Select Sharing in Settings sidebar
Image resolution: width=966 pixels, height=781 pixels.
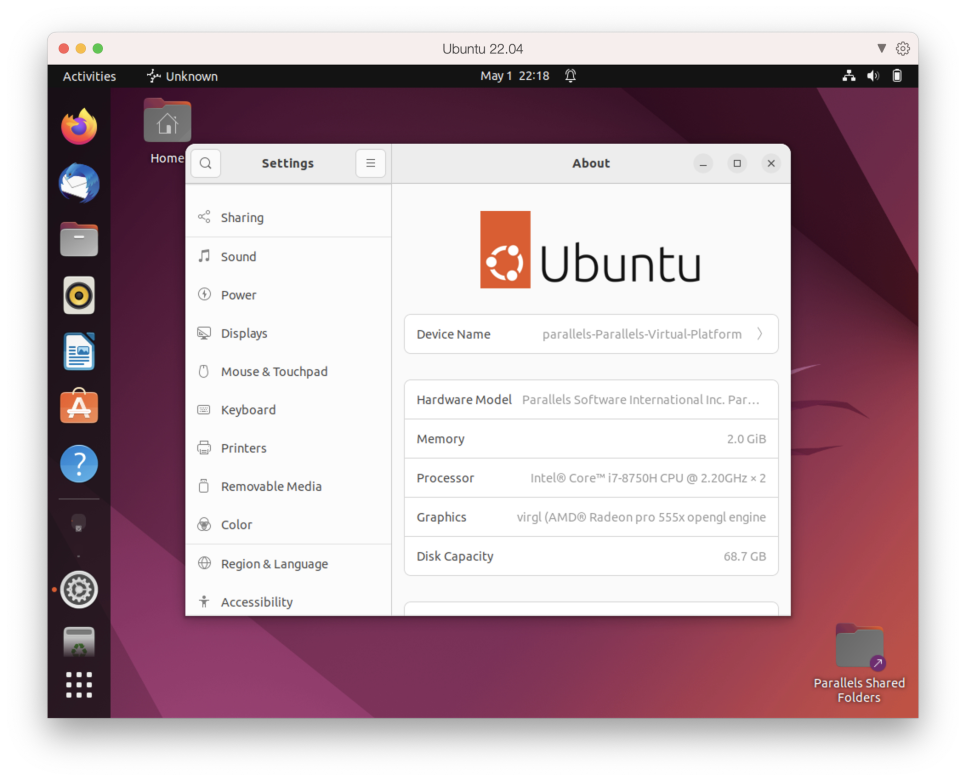288,217
